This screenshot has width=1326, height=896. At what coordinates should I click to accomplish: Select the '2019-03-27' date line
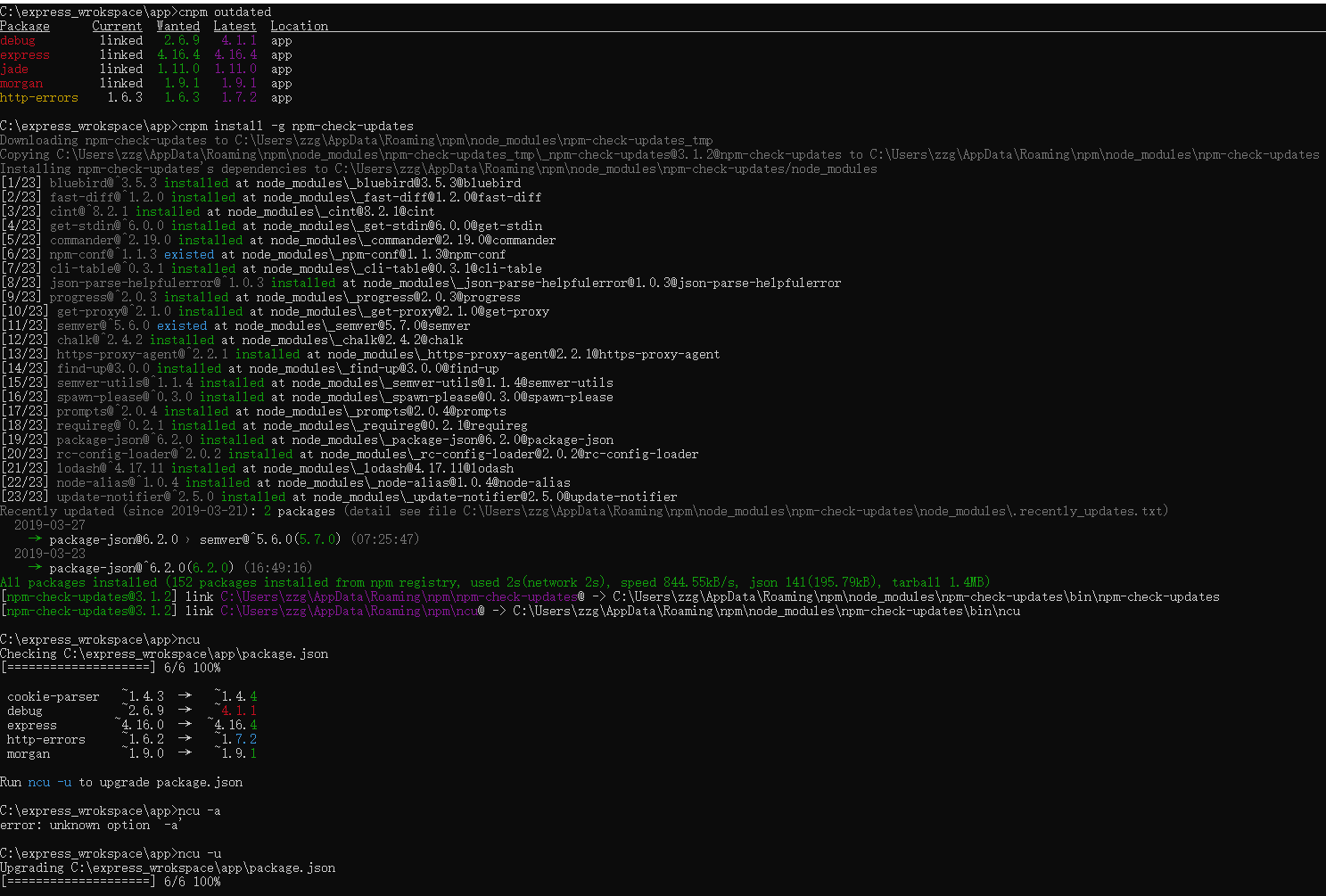point(50,525)
